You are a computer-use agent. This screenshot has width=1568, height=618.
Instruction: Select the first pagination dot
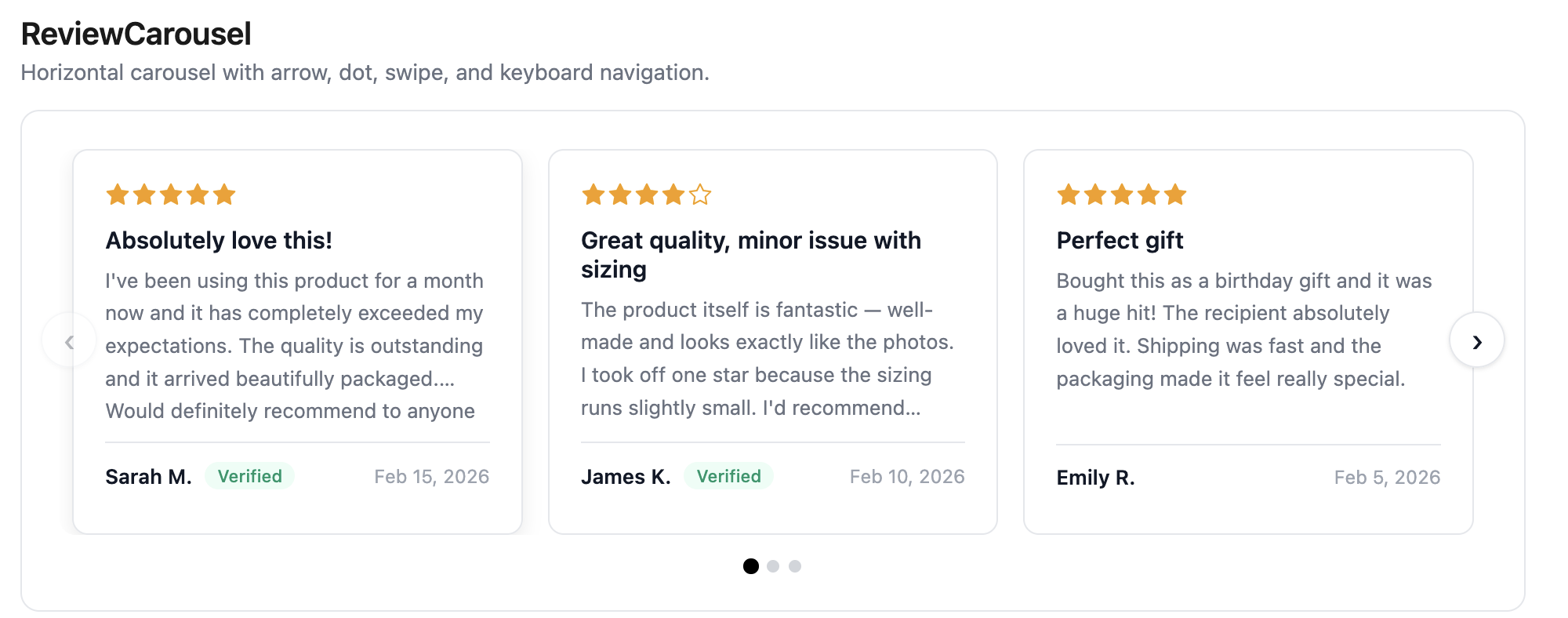click(752, 565)
